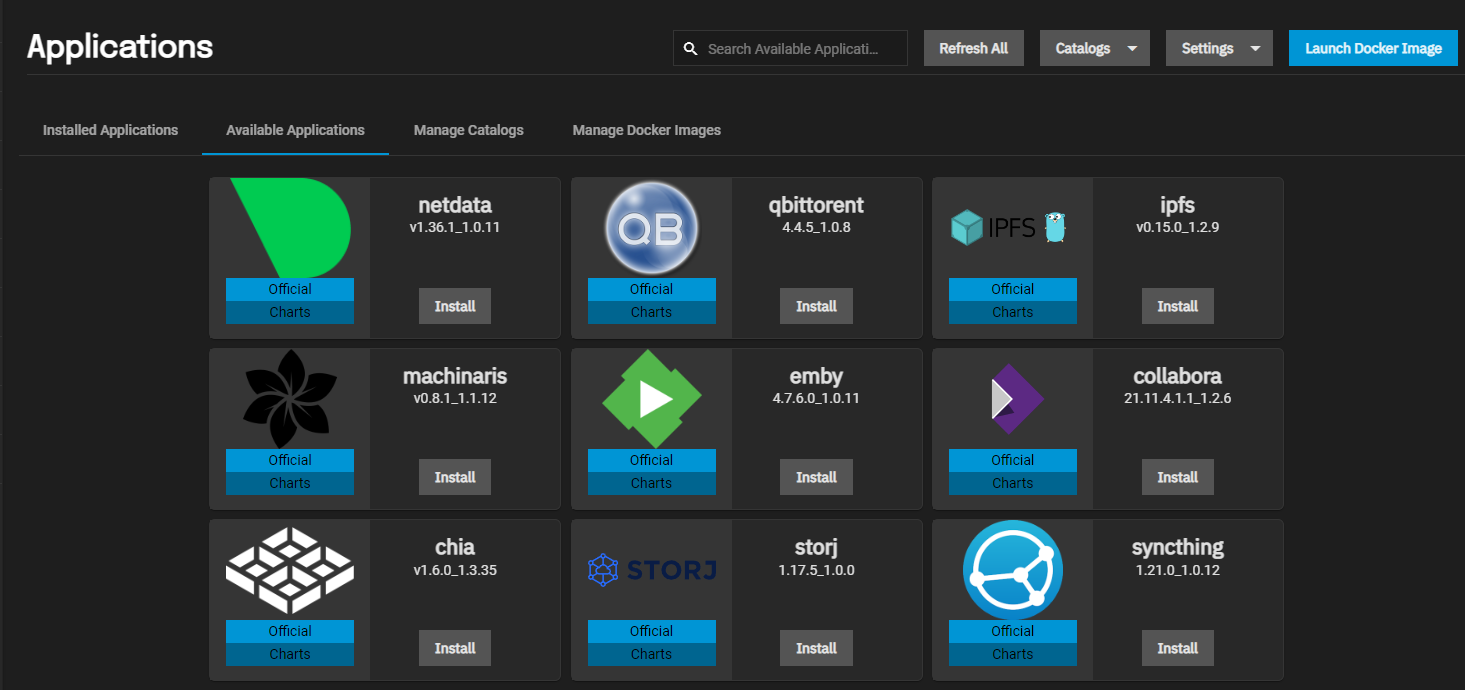1465x690 pixels.
Task: Install the machinaris application
Action: point(455,477)
